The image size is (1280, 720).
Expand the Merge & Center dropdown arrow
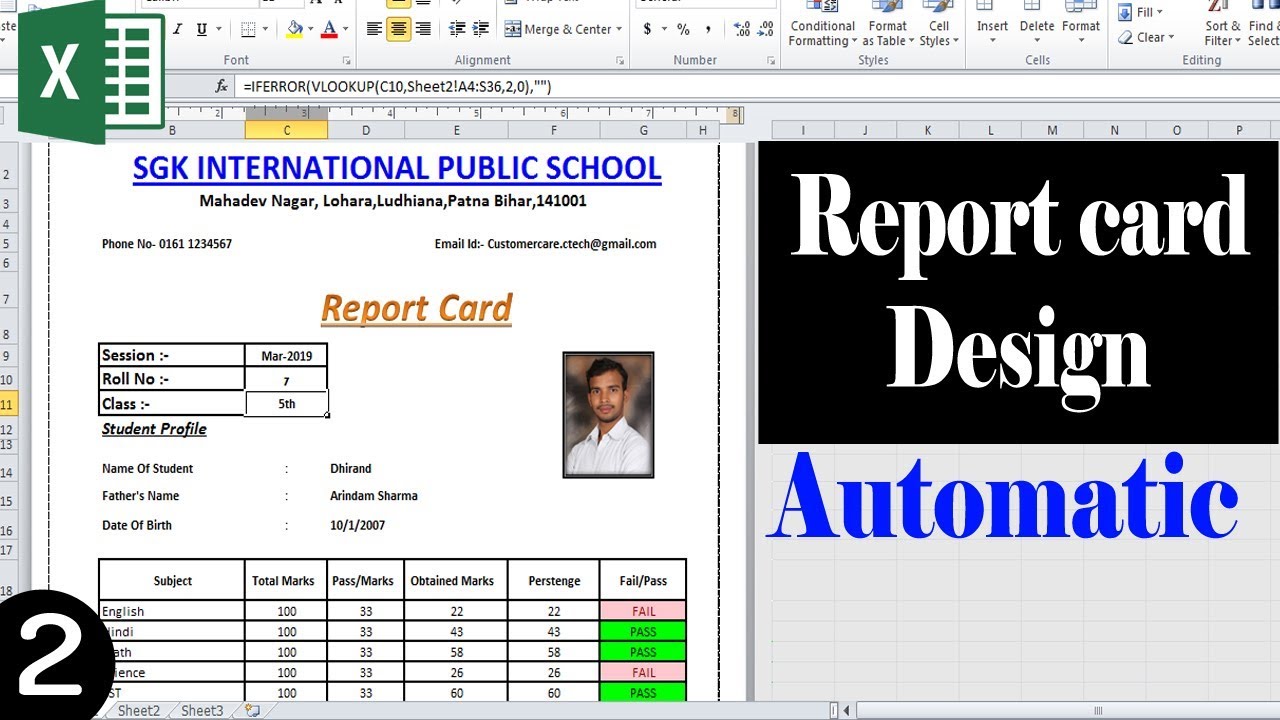point(620,30)
